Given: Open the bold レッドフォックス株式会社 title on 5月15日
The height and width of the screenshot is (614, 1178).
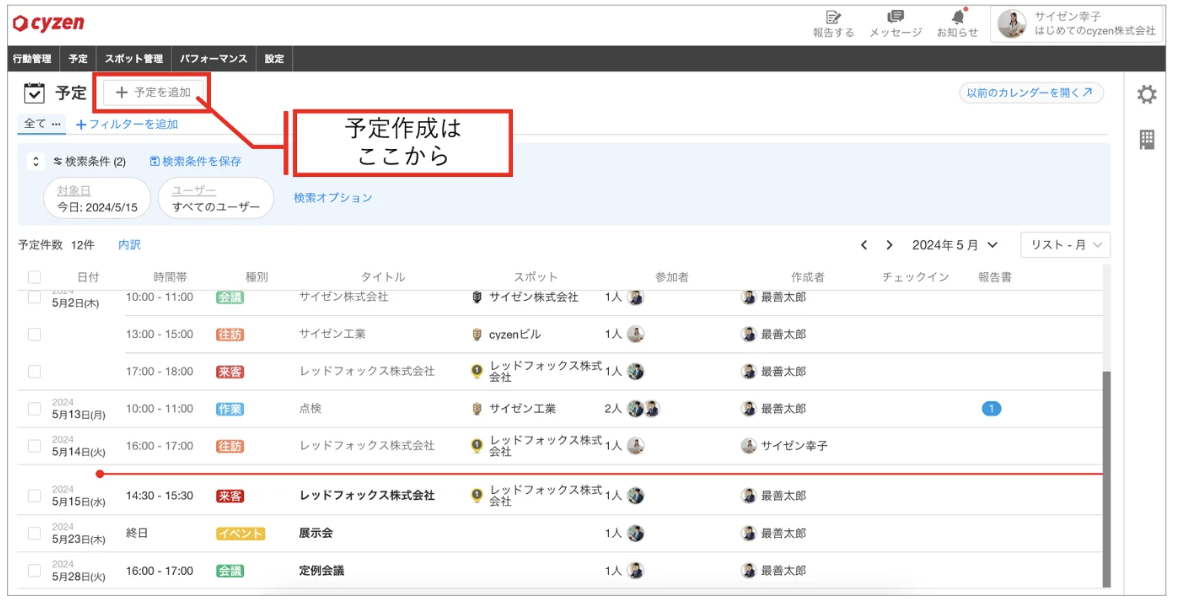Looking at the screenshot, I should 367,496.
